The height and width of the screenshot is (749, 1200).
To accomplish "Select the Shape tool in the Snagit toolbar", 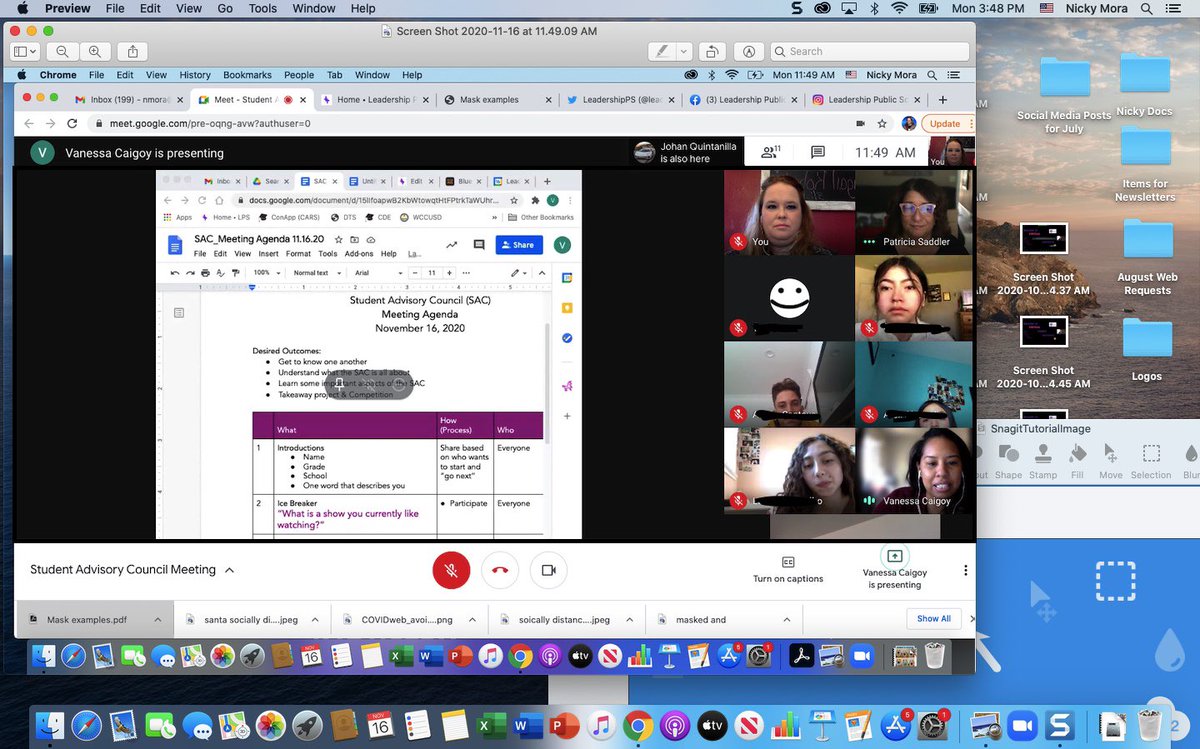I will 1009,460.
